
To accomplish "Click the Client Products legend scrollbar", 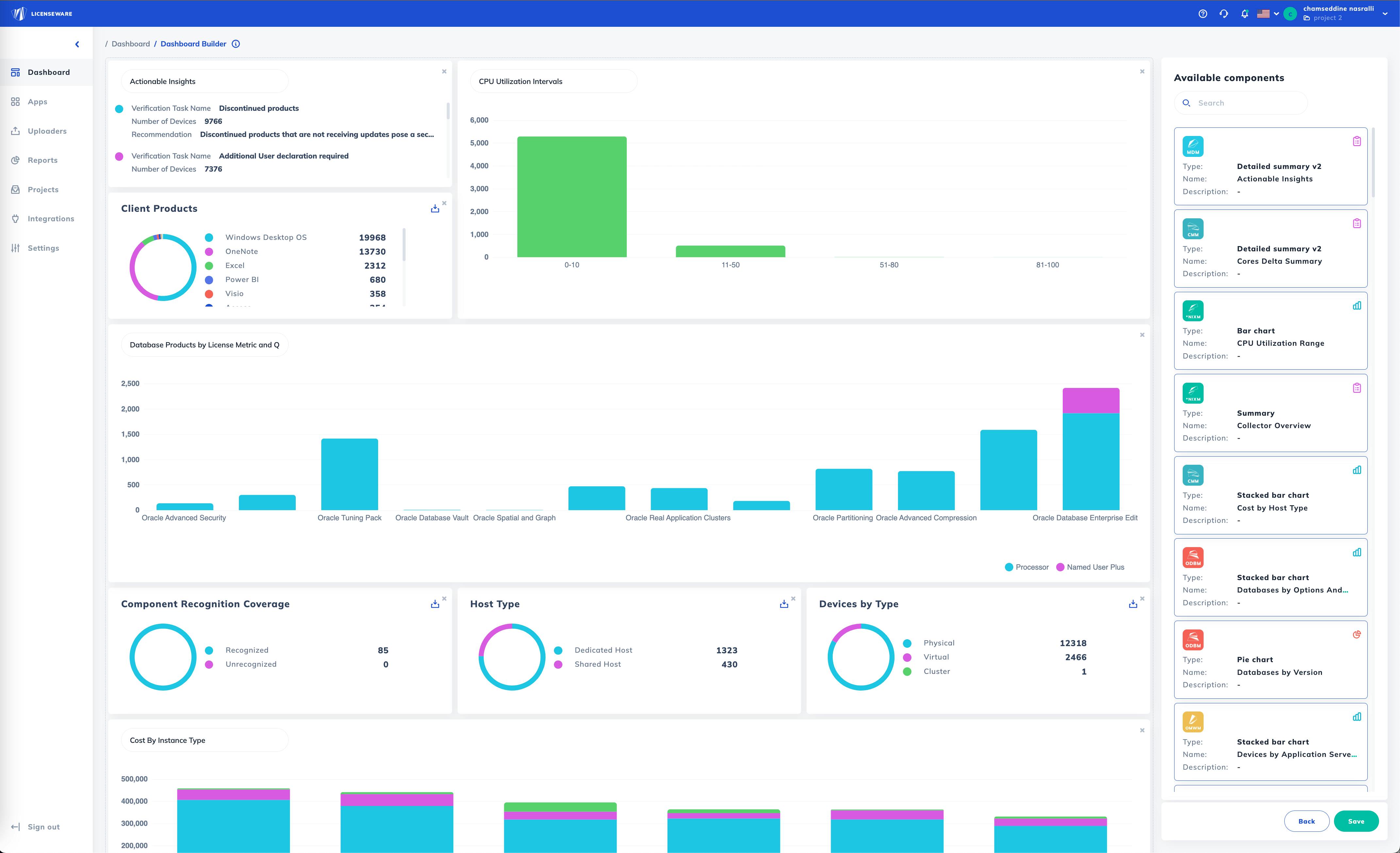I will [404, 244].
